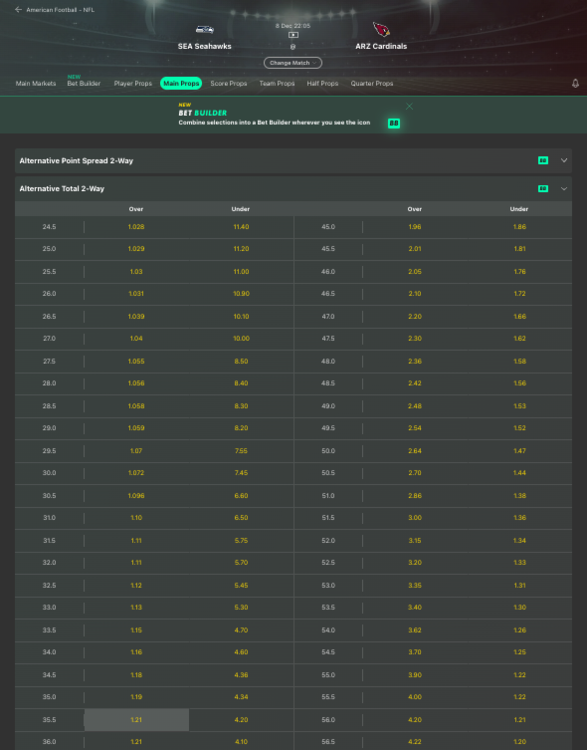Image resolution: width=587 pixels, height=750 pixels.
Task: Click the Cardinals team logo
Action: point(381,30)
